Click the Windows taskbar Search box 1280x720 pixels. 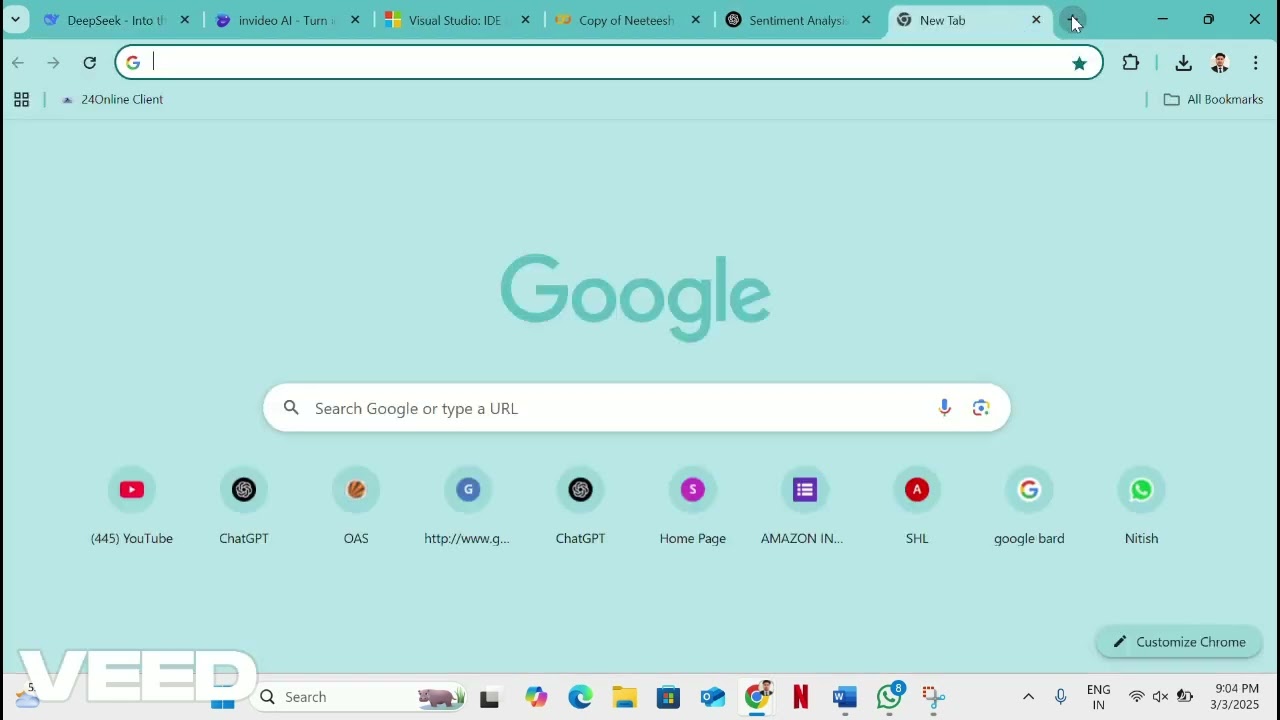pos(360,697)
